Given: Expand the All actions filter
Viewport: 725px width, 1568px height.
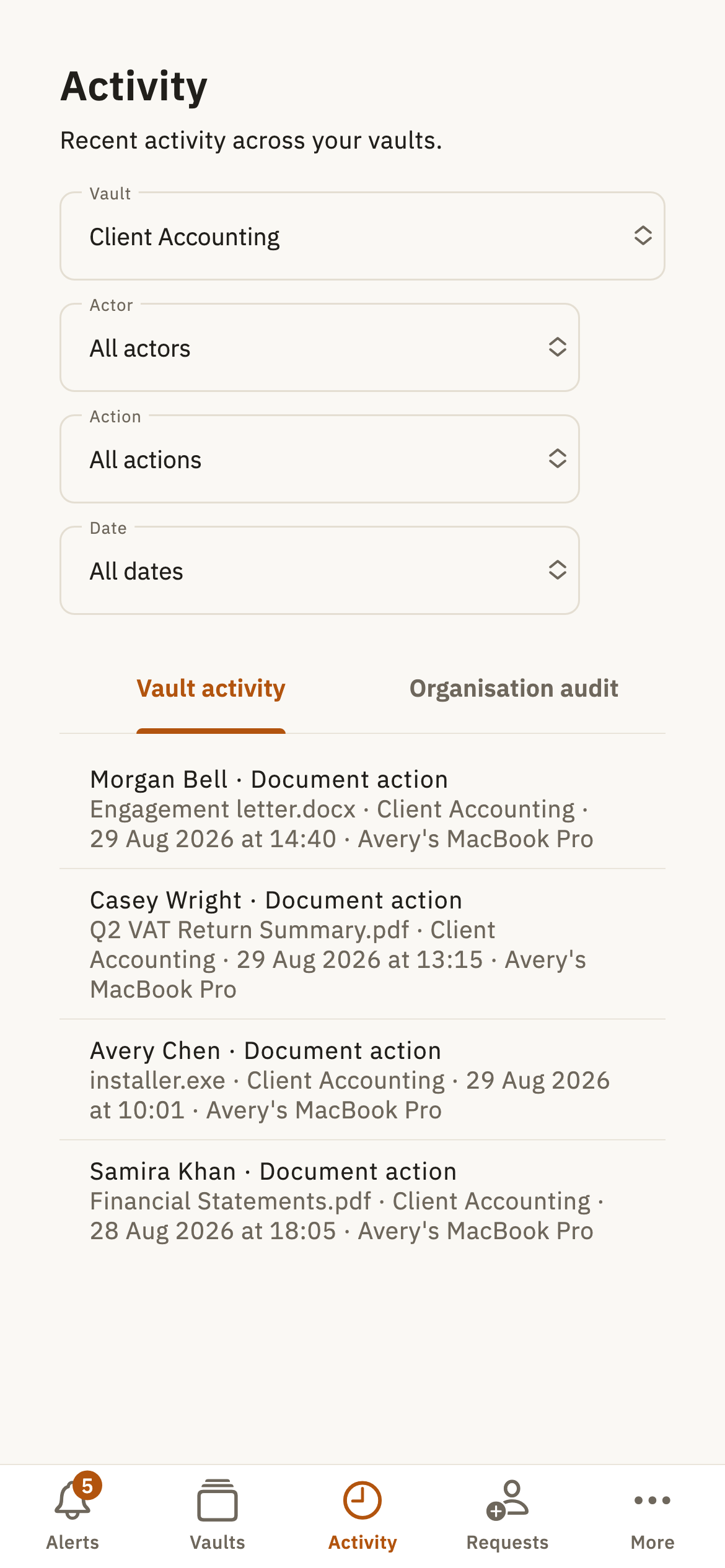Looking at the screenshot, I should click(320, 459).
